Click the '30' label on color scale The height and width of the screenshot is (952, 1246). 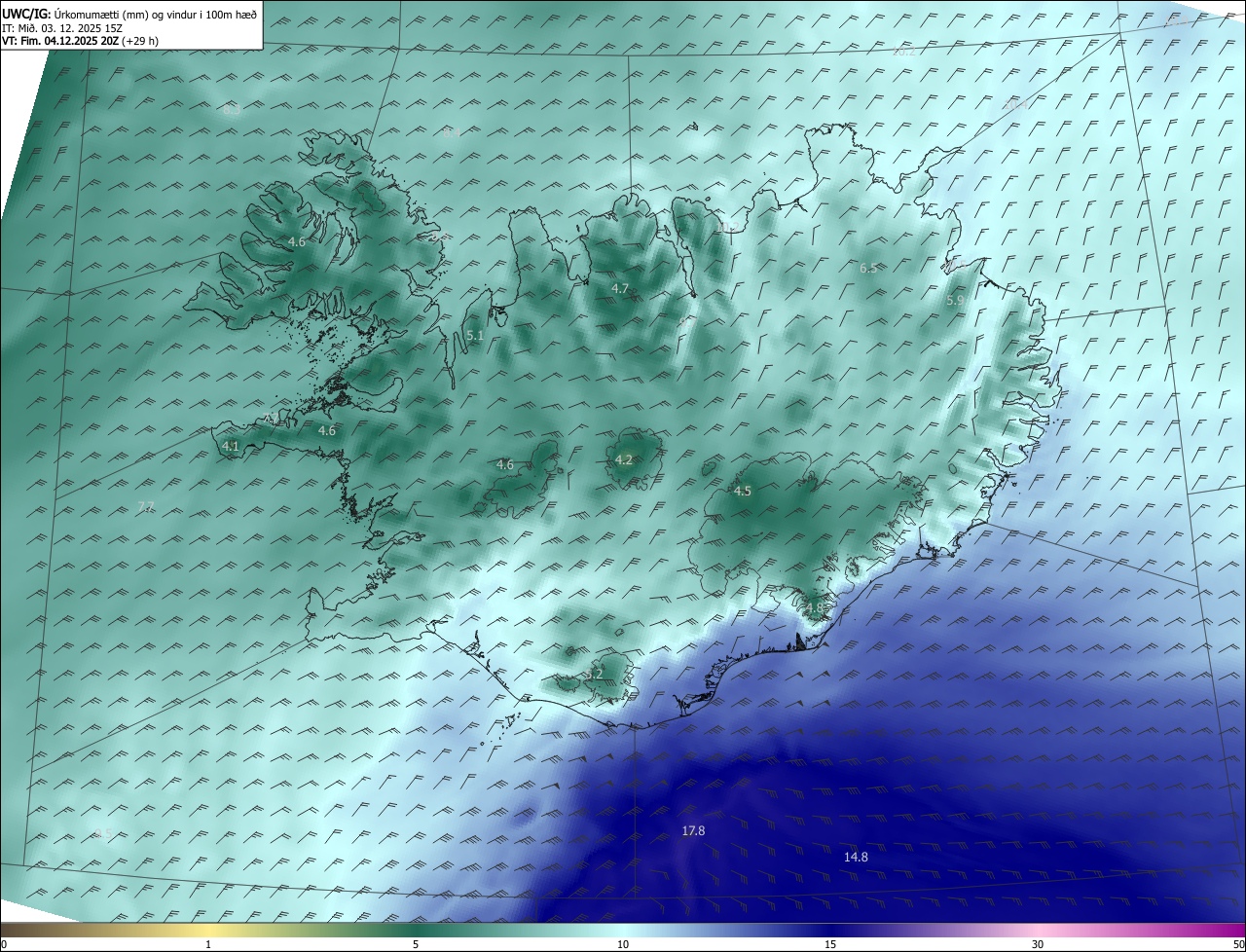[x=1038, y=944]
